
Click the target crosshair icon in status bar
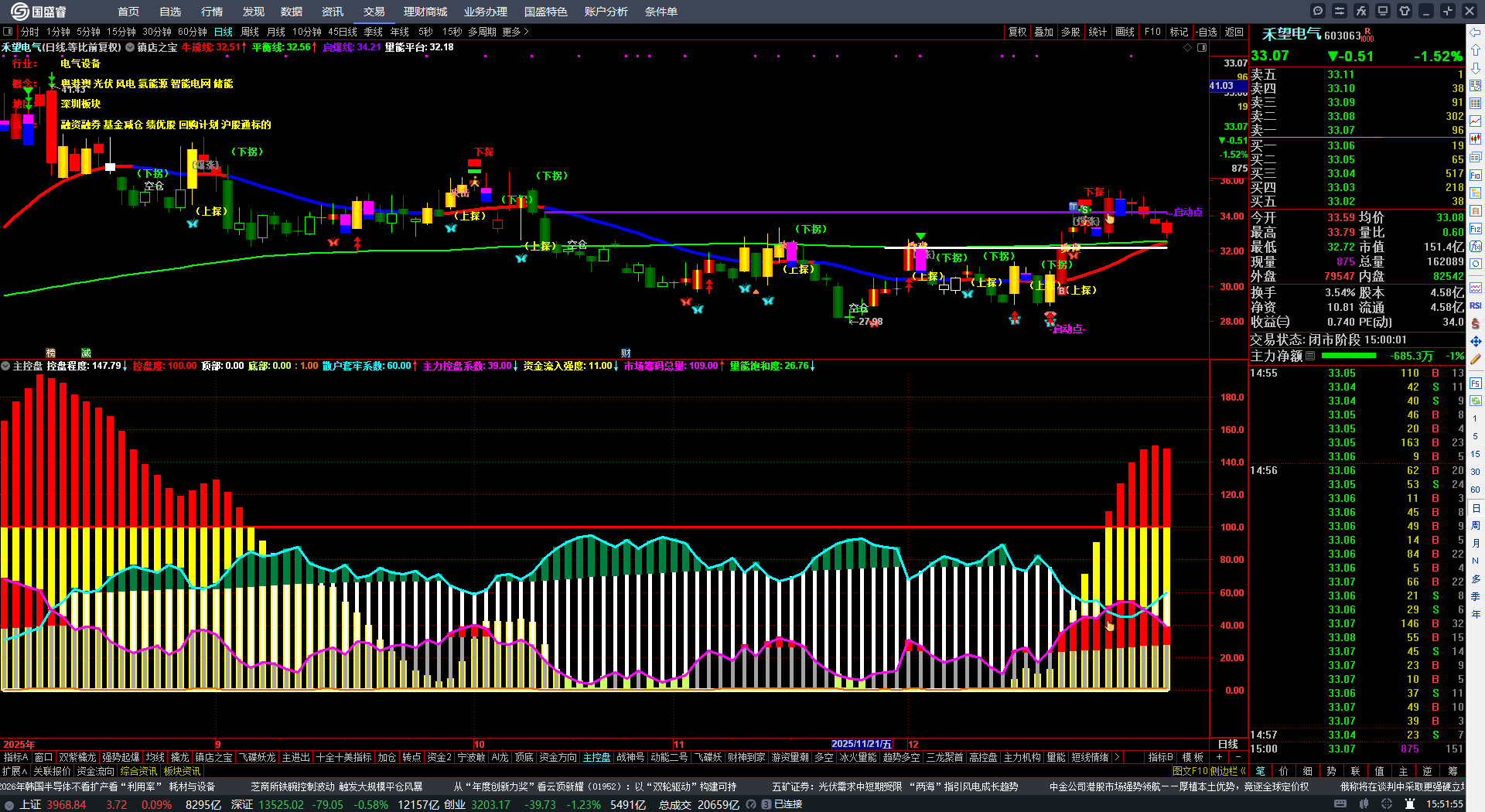[x=1388, y=804]
